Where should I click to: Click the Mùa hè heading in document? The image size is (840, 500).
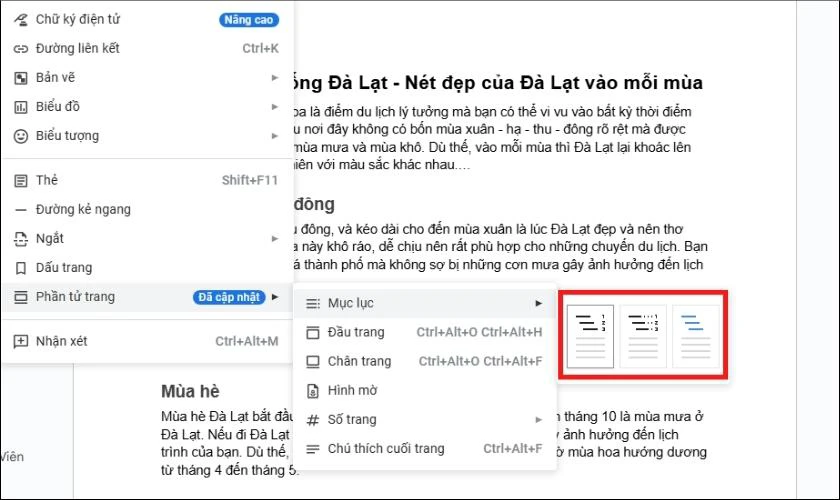pyautogui.click(x=190, y=392)
